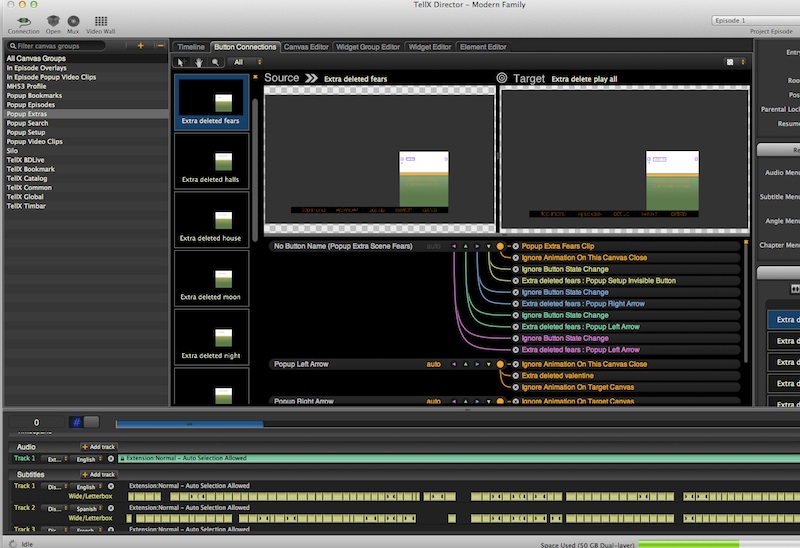Remove Audio Track 1 with X icon
The height and width of the screenshot is (548, 800).
(x=111, y=459)
